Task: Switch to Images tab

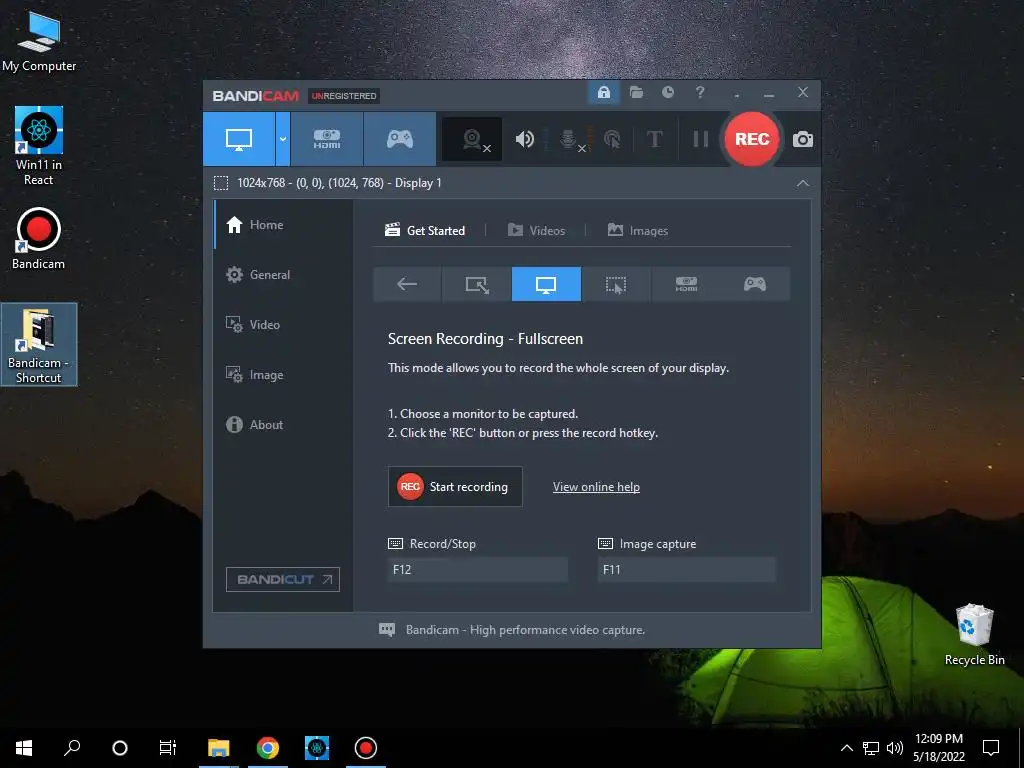Action: pyautogui.click(x=638, y=231)
